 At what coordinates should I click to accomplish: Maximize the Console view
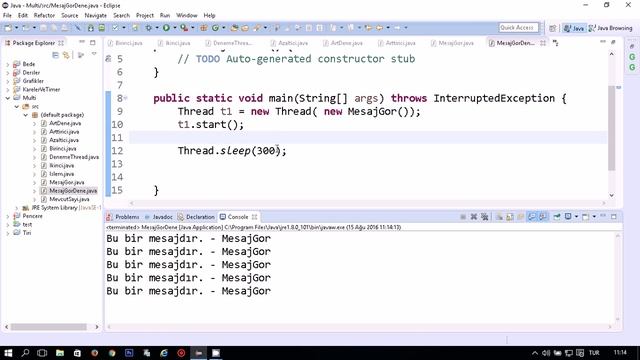click(x=613, y=217)
